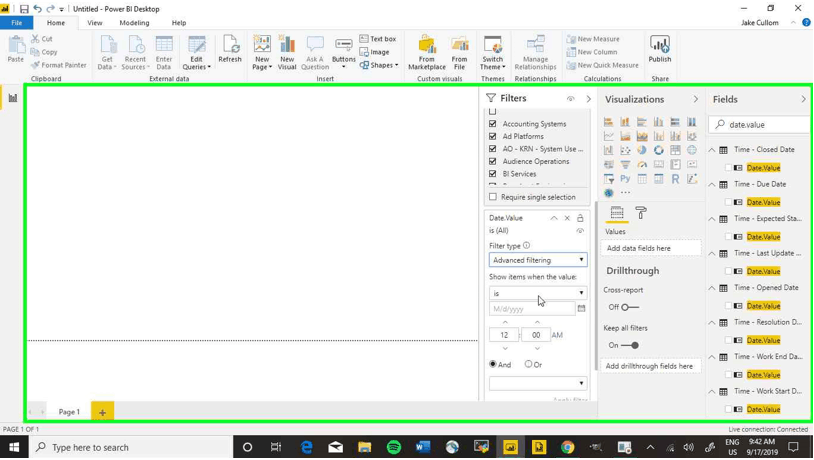This screenshot has width=814, height=460.
Task: Turn off Keep all filters toggle
Action: tap(630, 345)
